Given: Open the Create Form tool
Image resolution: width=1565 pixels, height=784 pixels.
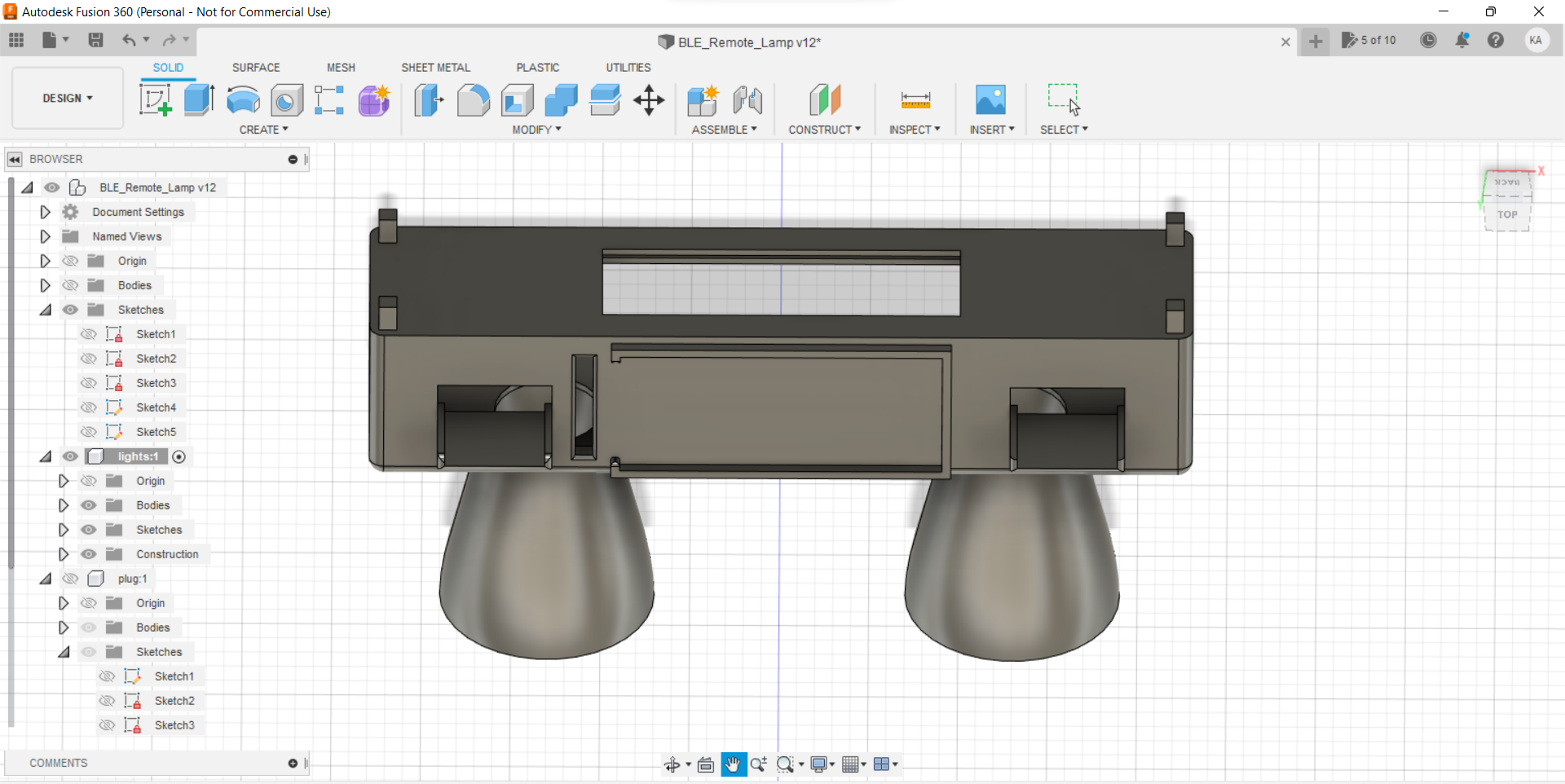Looking at the screenshot, I should [x=373, y=99].
